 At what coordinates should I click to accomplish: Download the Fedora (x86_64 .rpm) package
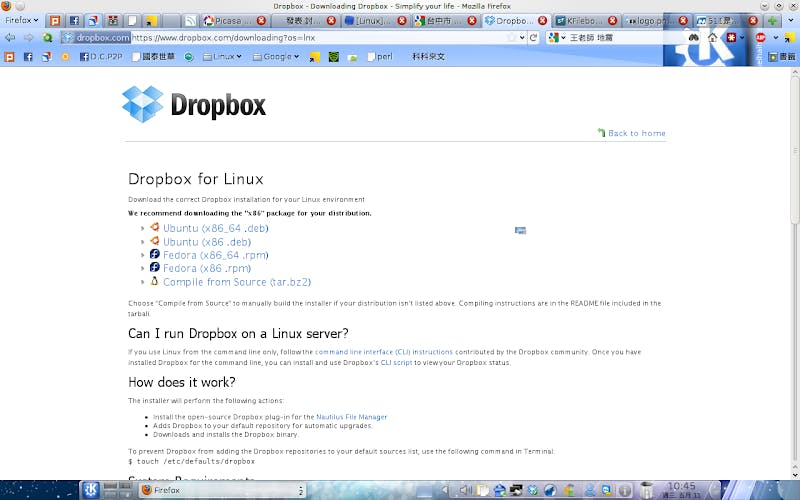[x=215, y=255]
